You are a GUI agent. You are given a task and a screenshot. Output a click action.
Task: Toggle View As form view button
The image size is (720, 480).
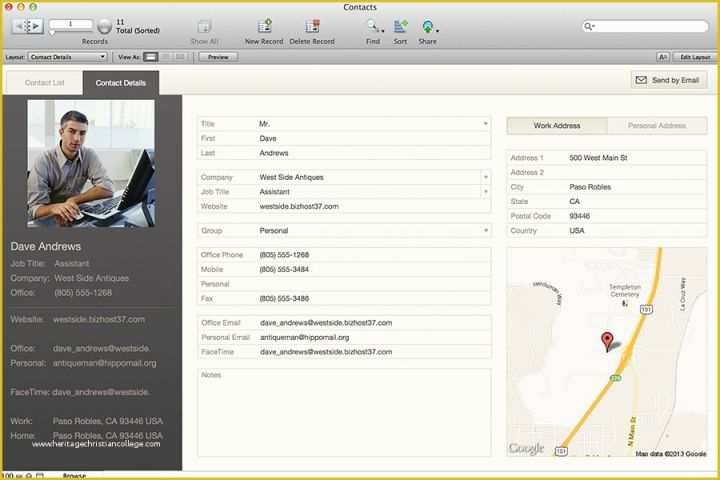tap(151, 57)
